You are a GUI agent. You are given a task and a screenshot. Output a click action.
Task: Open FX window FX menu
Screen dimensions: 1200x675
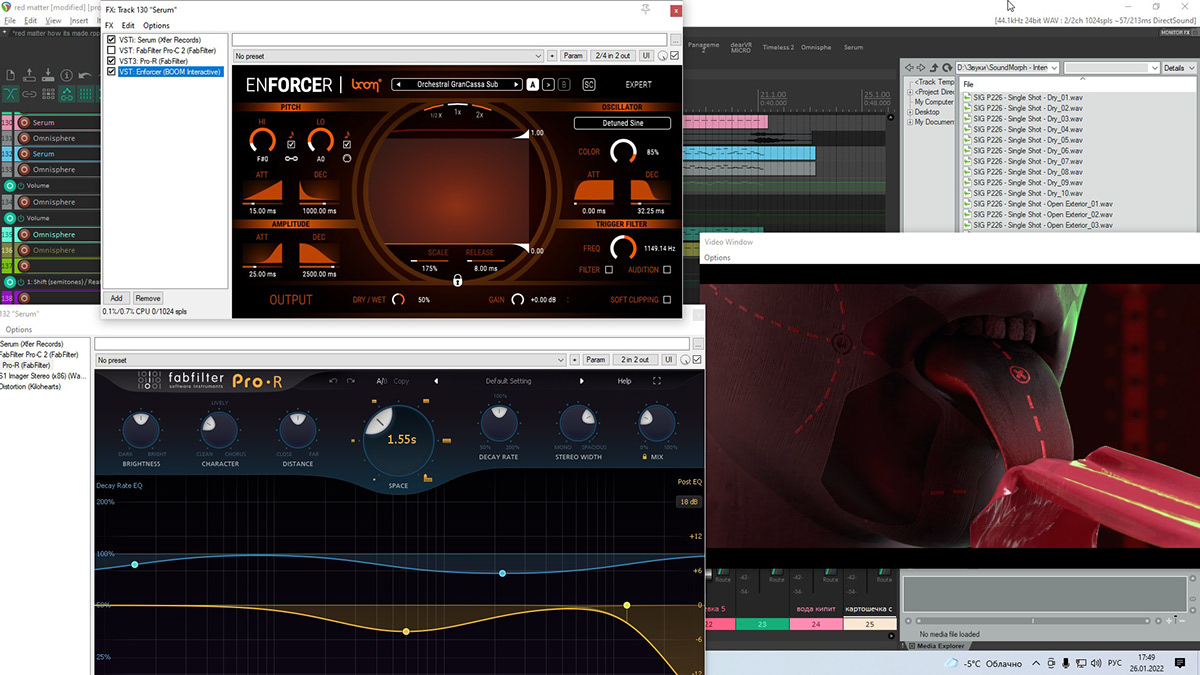[x=110, y=25]
